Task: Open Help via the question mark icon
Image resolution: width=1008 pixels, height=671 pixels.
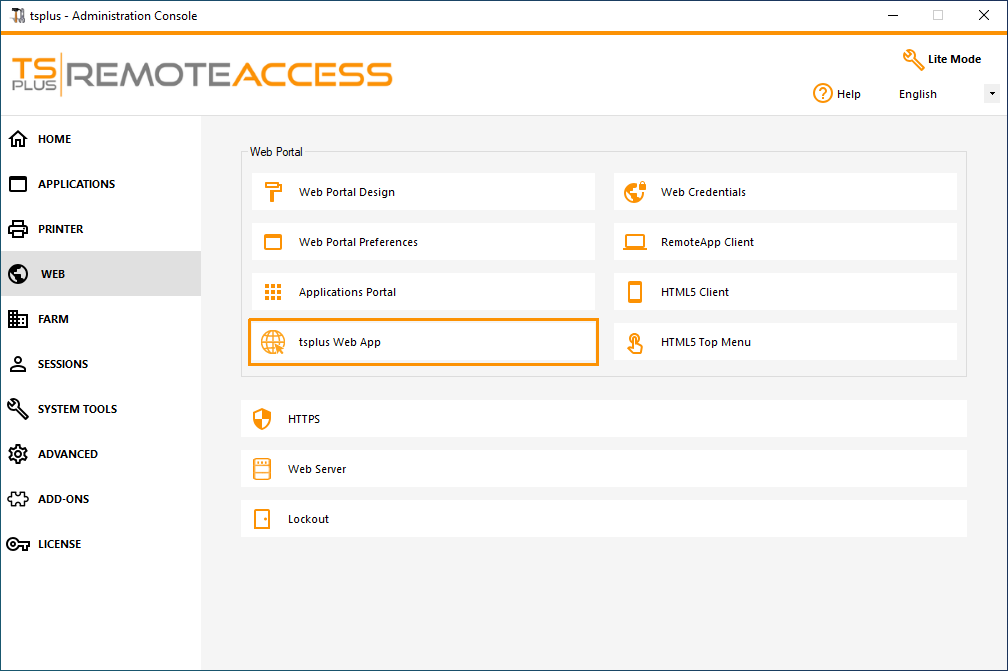Action: click(821, 93)
